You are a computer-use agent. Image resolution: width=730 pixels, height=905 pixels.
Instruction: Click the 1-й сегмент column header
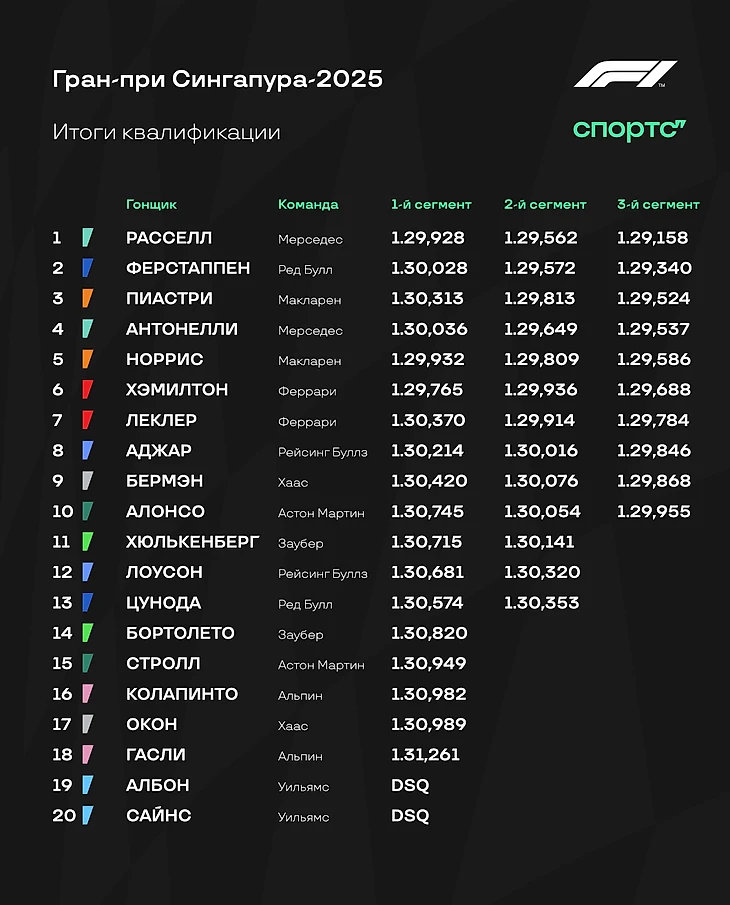(431, 204)
